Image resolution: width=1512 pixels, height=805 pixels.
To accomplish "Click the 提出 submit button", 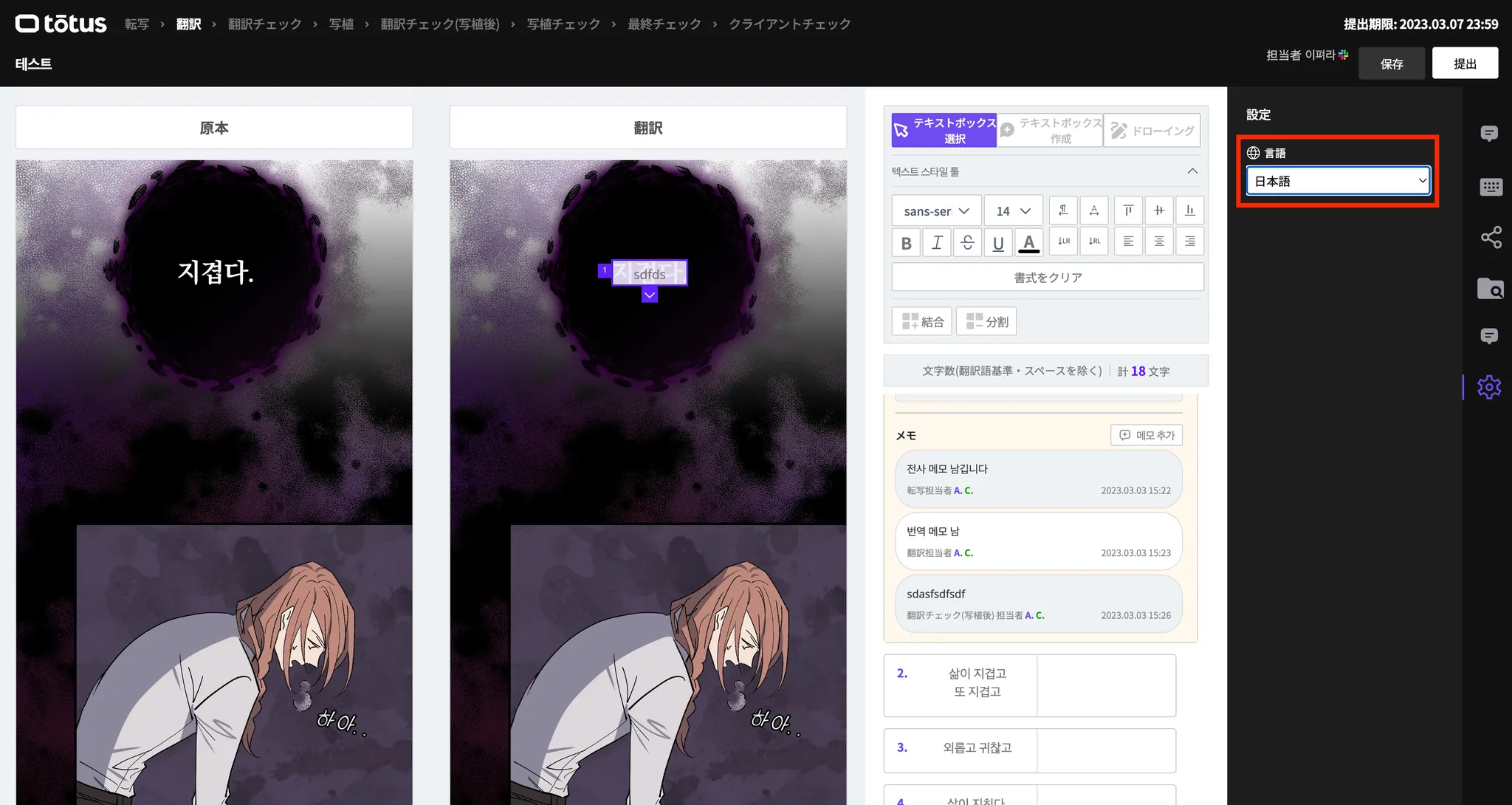I will point(1465,64).
